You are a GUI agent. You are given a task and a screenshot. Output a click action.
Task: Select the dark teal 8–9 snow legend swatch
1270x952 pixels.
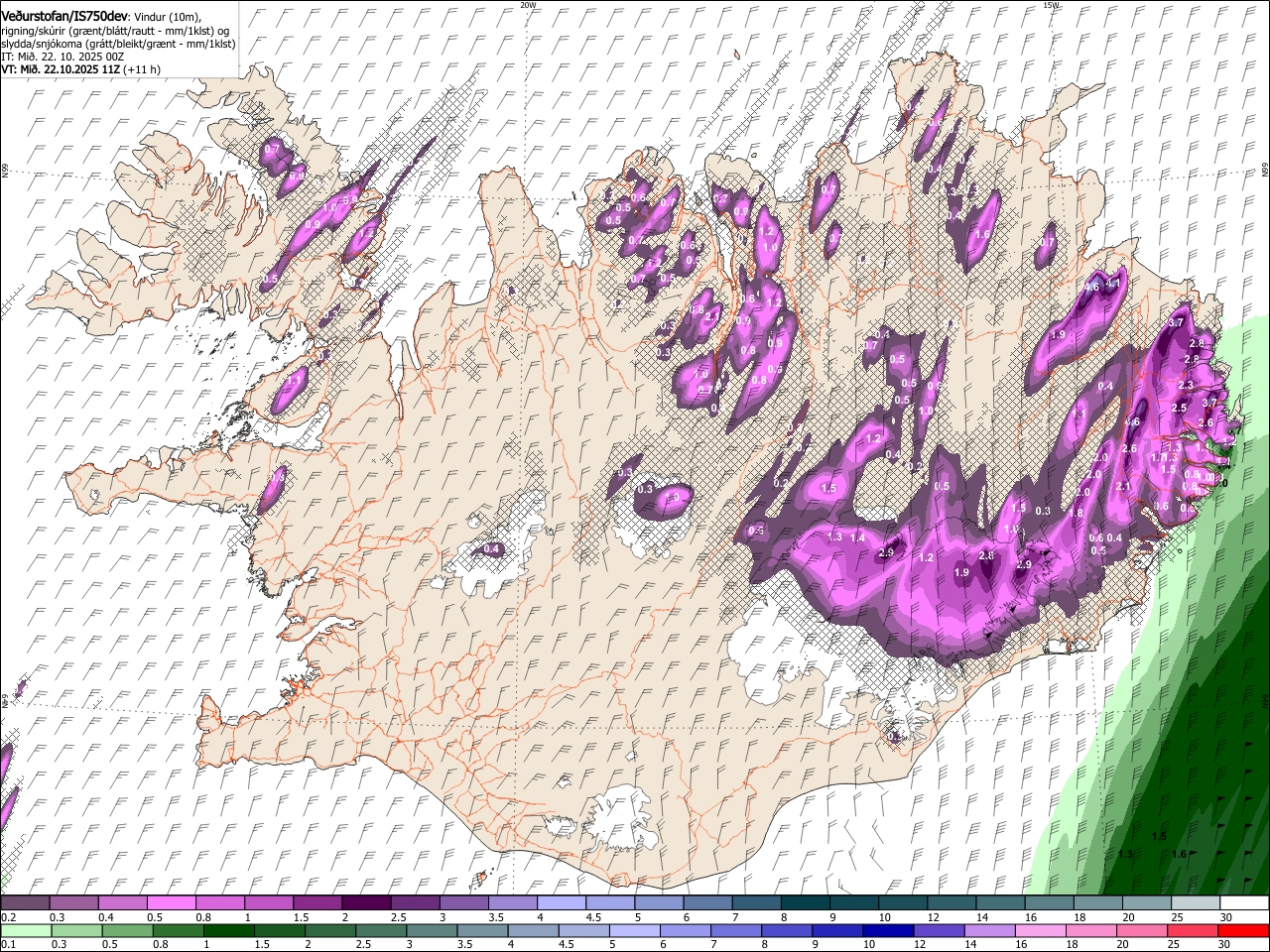805,902
